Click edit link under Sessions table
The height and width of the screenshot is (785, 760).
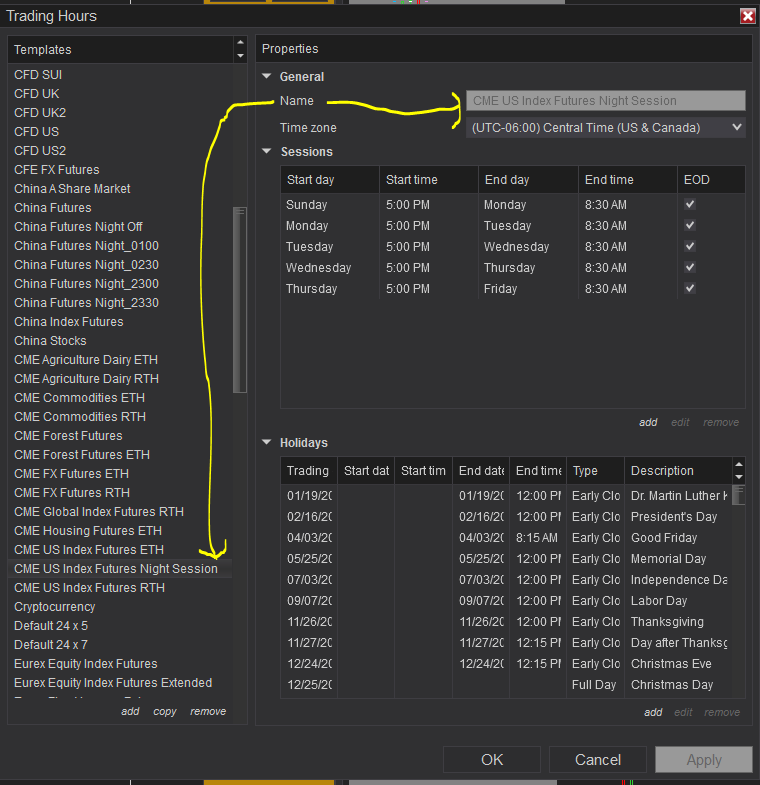click(x=680, y=422)
